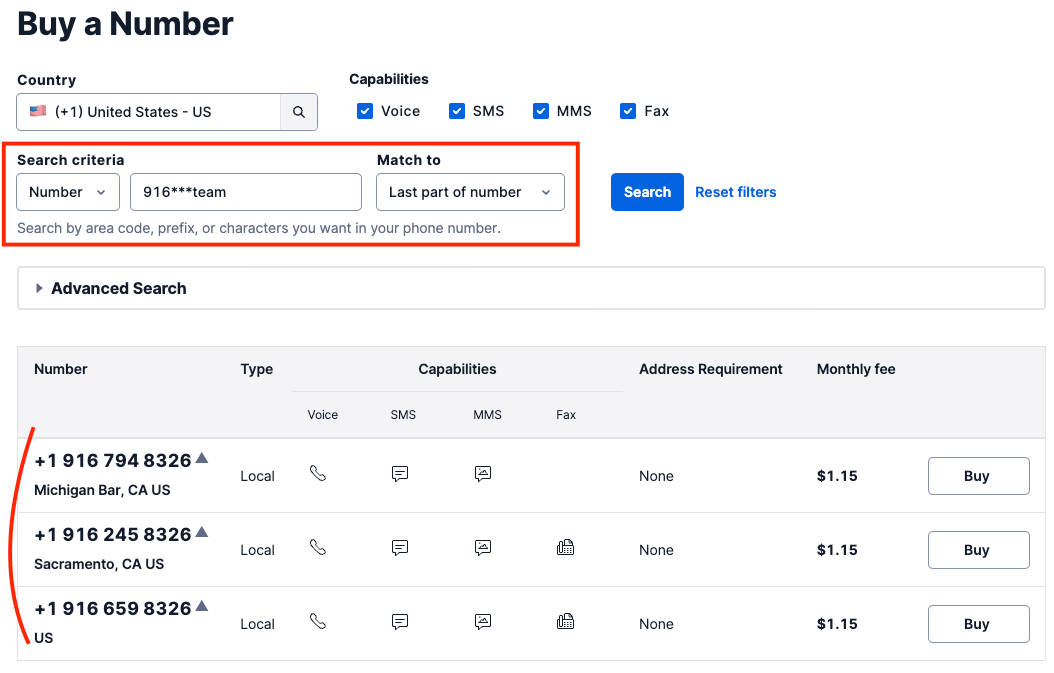Click the fax icon for +1 916 659 8326
Screen dimensions: 1054x673
[x=565, y=622]
